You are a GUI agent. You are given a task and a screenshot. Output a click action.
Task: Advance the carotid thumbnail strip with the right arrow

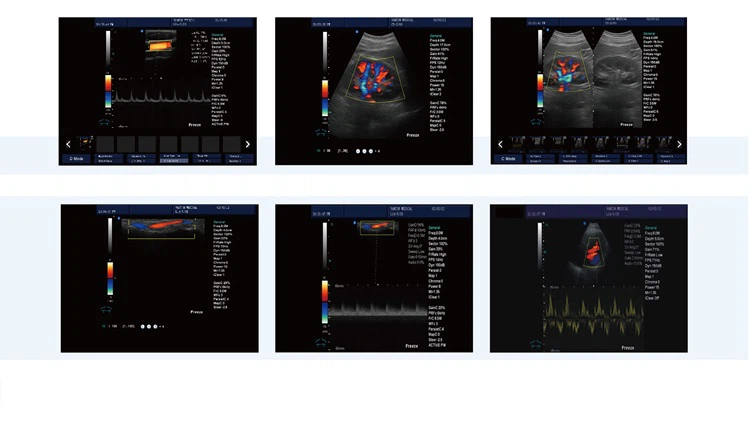pyautogui.click(x=247, y=144)
